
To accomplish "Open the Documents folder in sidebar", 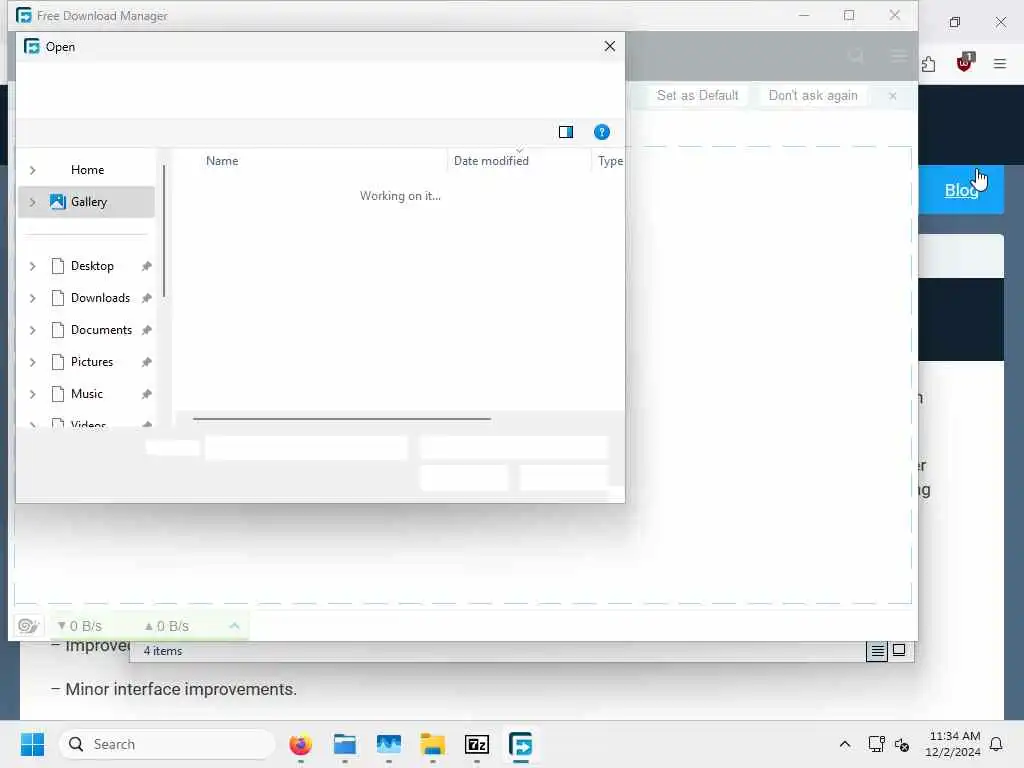I will pos(101,330).
